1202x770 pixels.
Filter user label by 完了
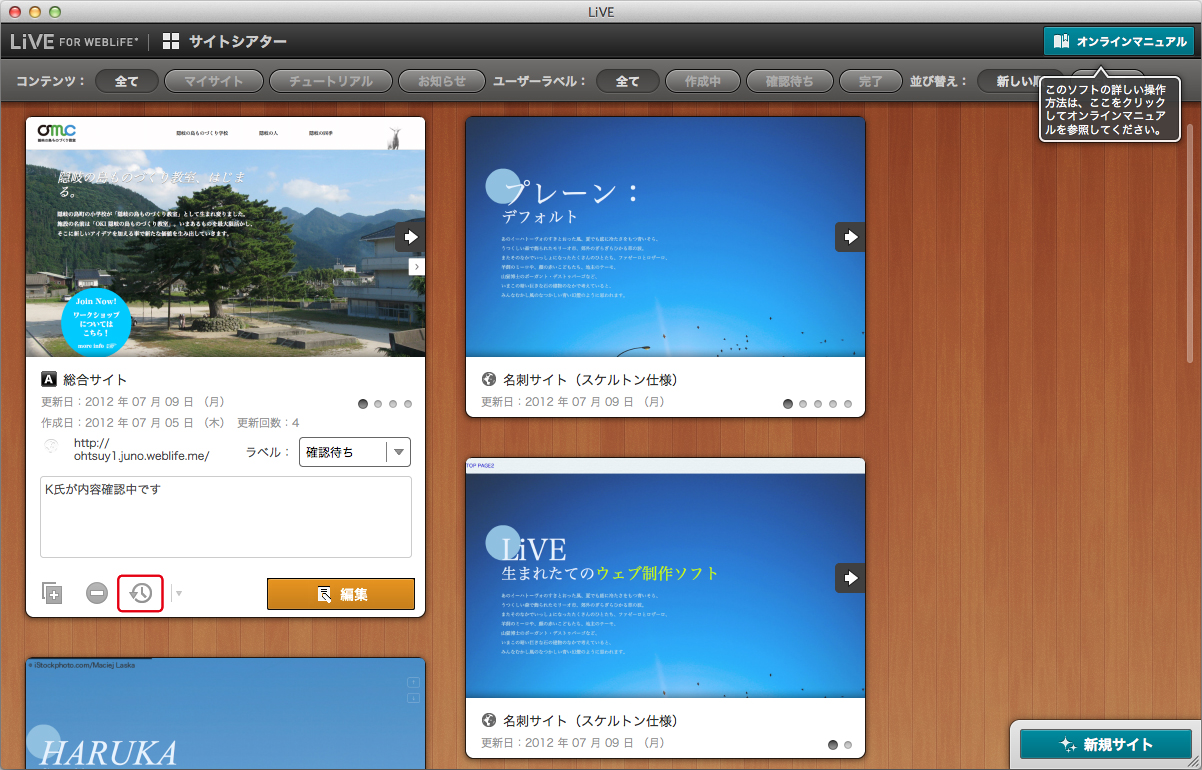(870, 81)
